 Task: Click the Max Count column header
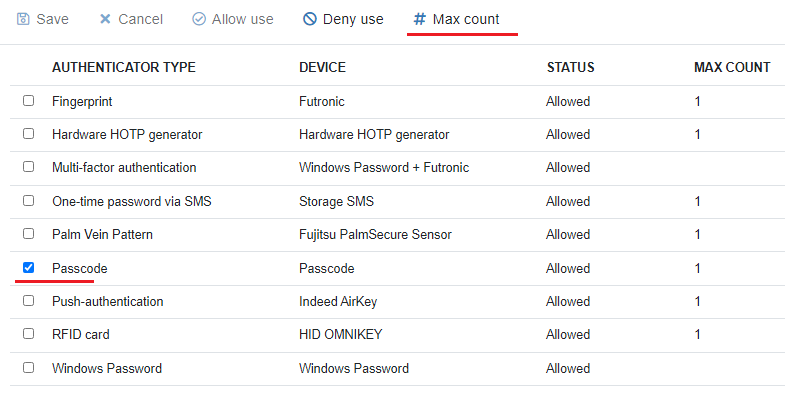(732, 68)
